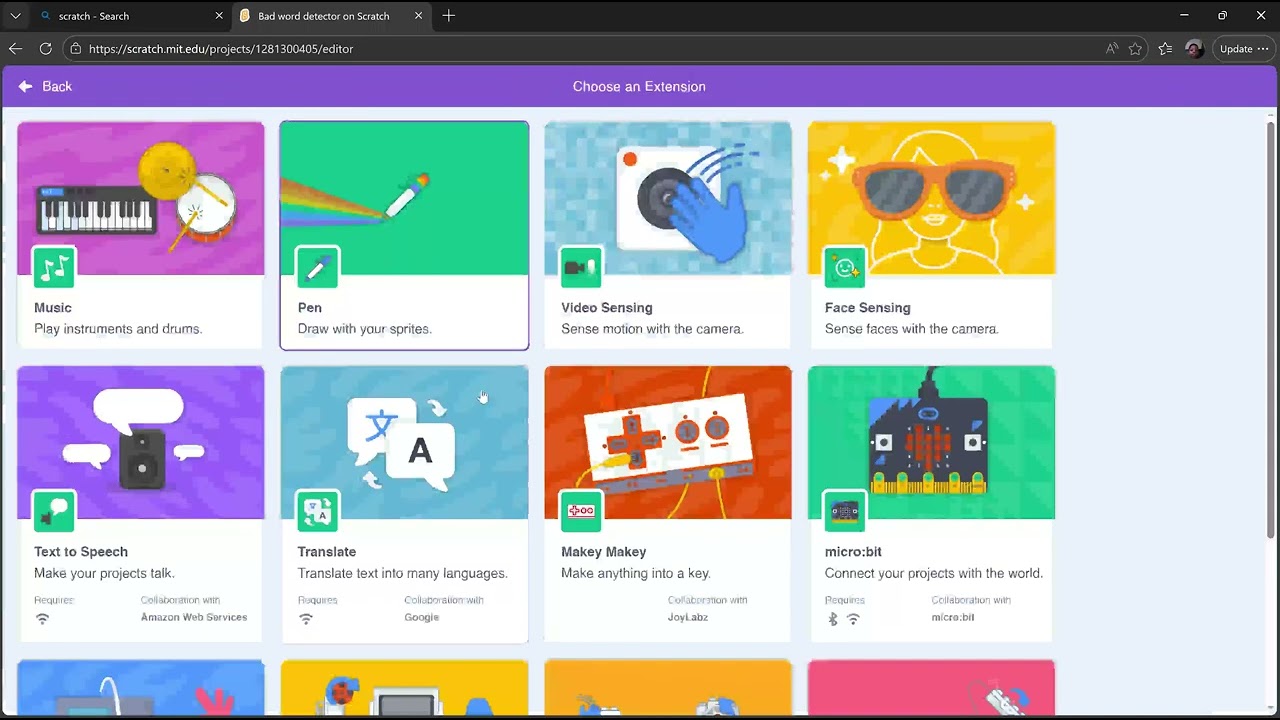Add this page to favorites star
This screenshot has height=720, width=1280.
(x=1135, y=48)
